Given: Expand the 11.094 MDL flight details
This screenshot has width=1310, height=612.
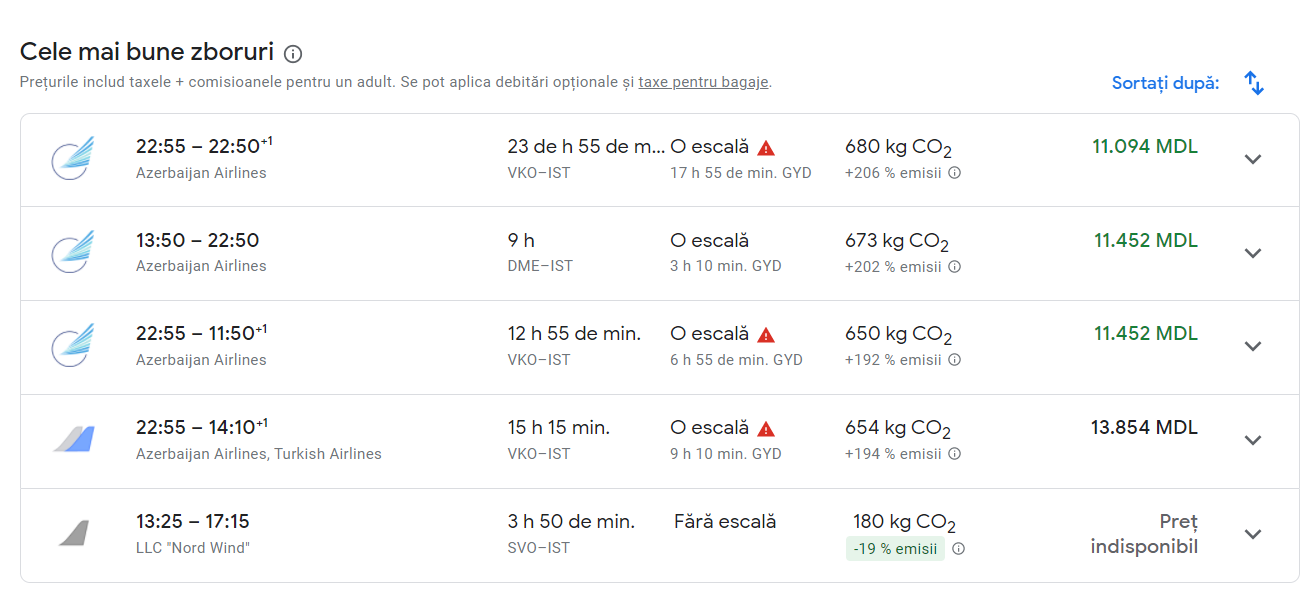Looking at the screenshot, I should click(1253, 159).
